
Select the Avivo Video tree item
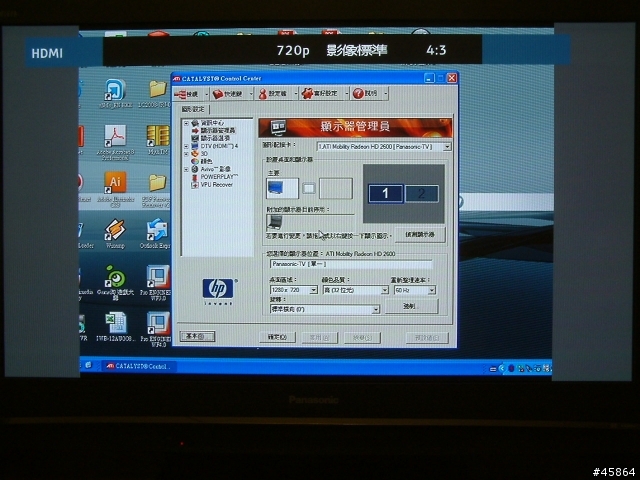click(211, 169)
